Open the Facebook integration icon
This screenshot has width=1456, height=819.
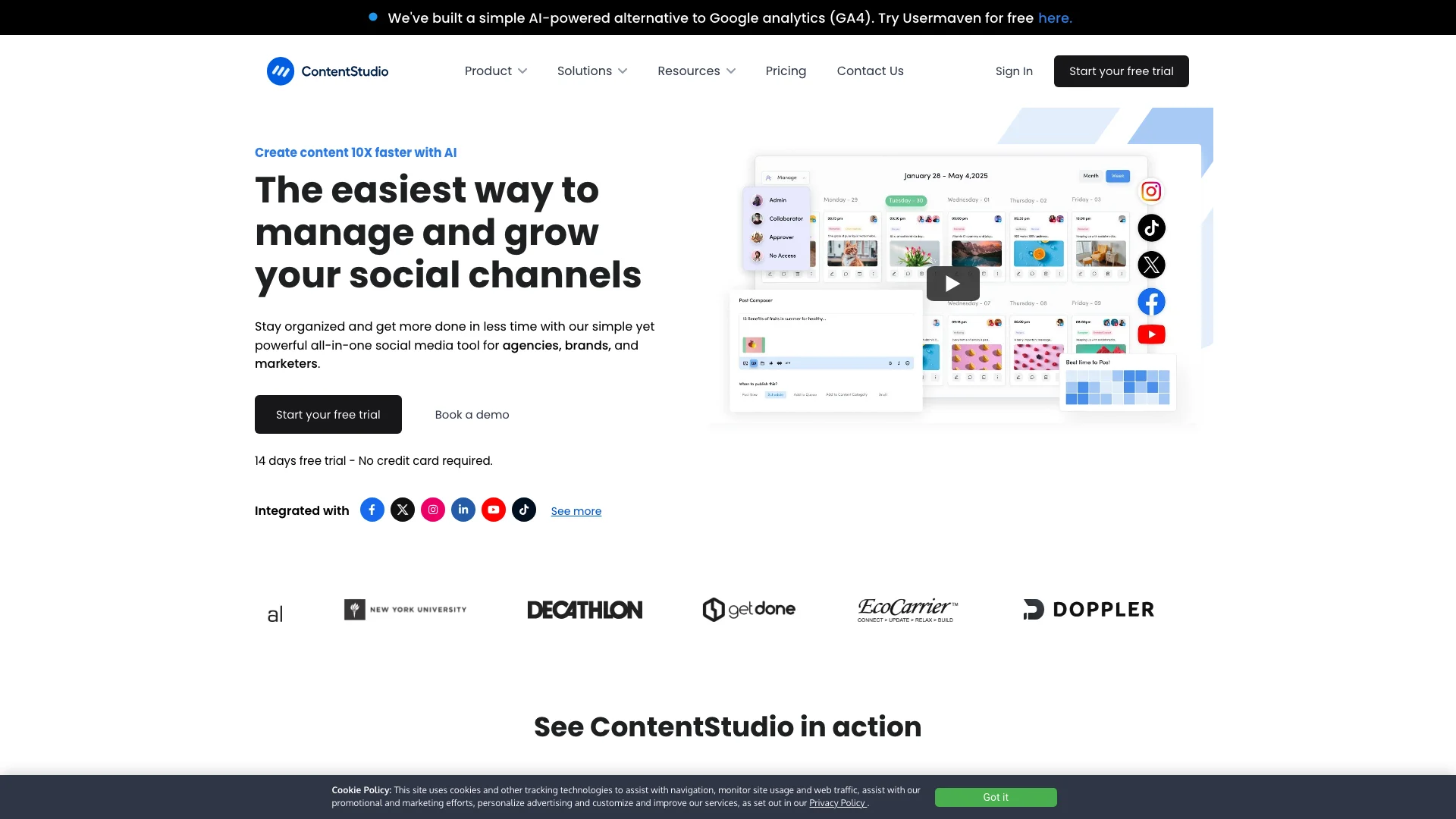point(372,510)
